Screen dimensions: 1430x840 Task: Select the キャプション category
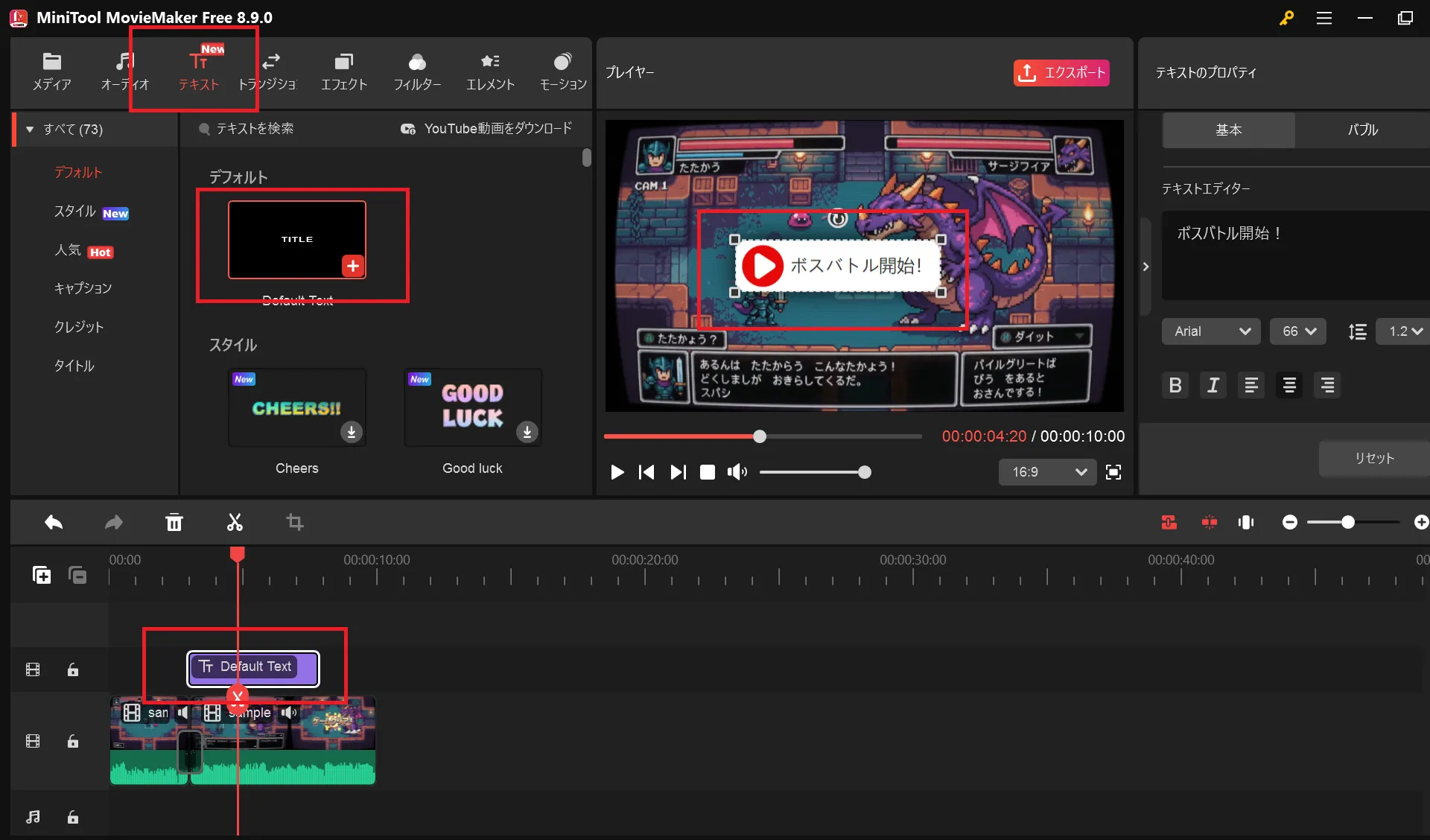point(83,288)
